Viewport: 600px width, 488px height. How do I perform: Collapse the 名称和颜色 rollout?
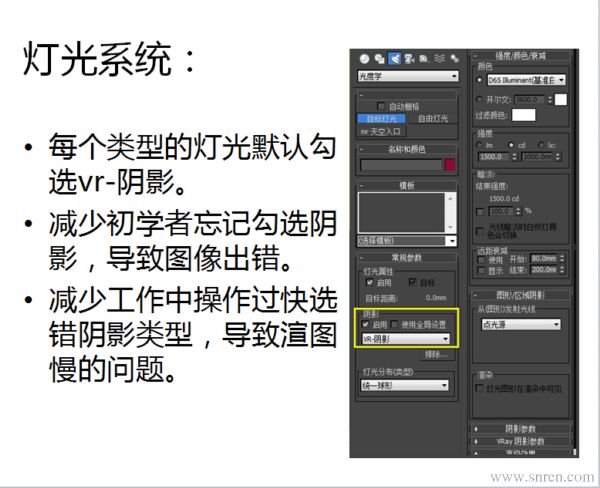[407, 149]
